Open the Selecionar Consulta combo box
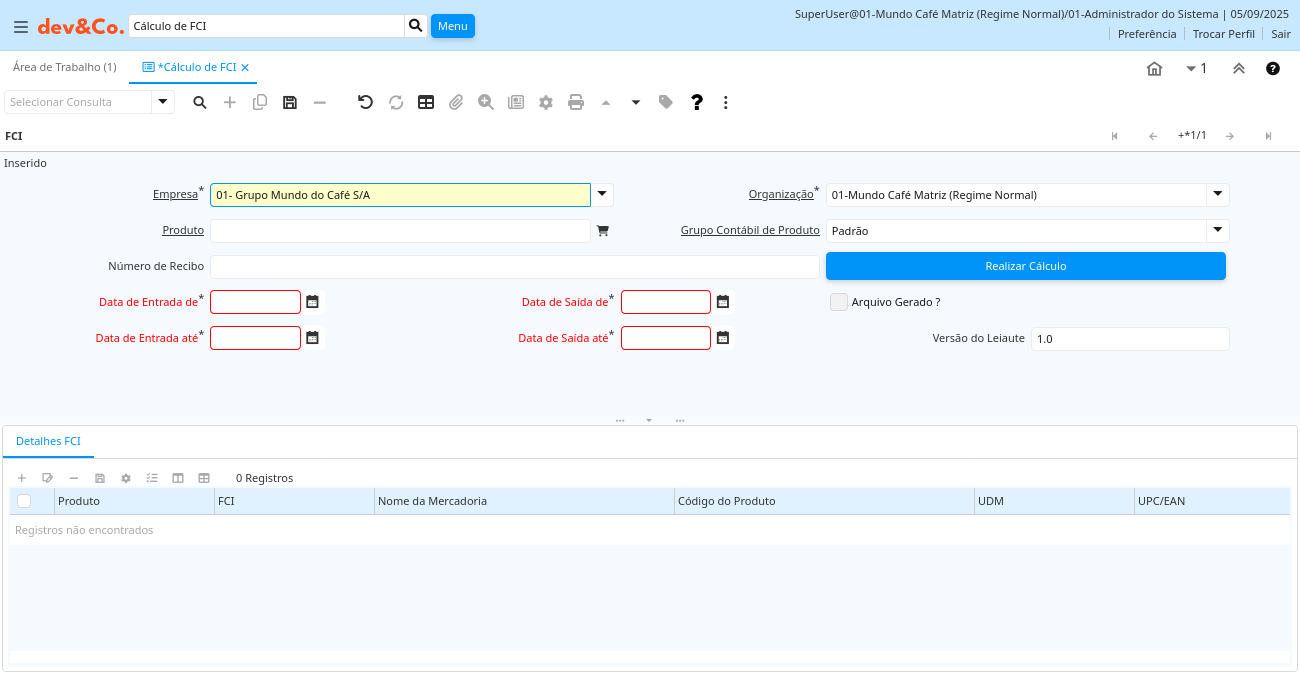1300x674 pixels. point(162,102)
